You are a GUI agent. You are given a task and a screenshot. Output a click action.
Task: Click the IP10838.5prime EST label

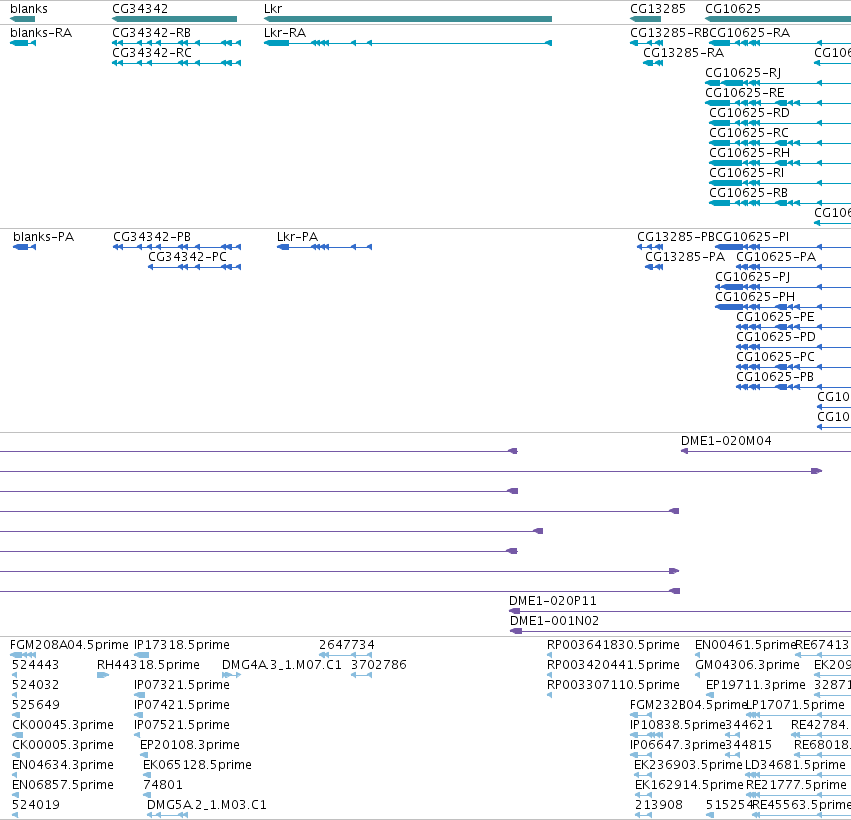point(678,726)
